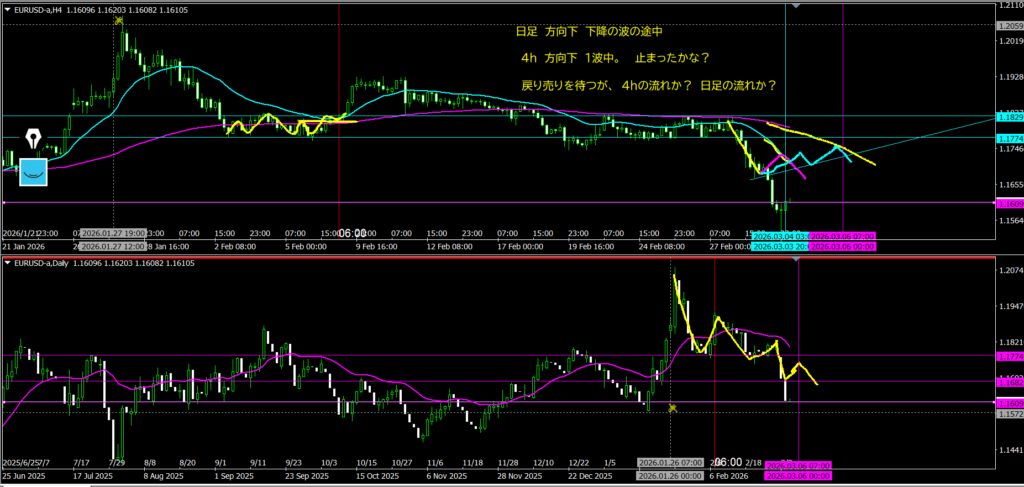Image resolution: width=1024 pixels, height=487 pixels.
Task: Click H4 chart shift triangle marker
Action: (x=795, y=6)
